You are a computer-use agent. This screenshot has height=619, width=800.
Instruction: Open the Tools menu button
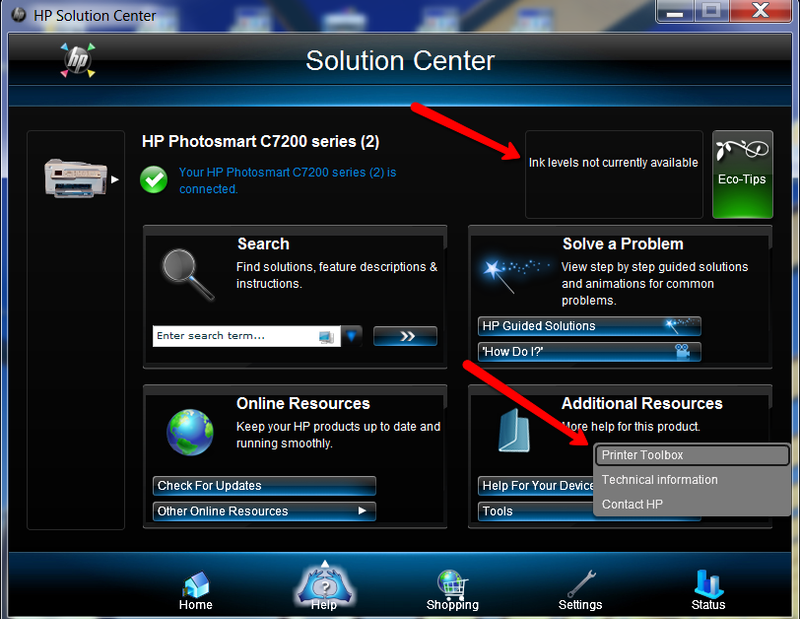click(x=536, y=511)
